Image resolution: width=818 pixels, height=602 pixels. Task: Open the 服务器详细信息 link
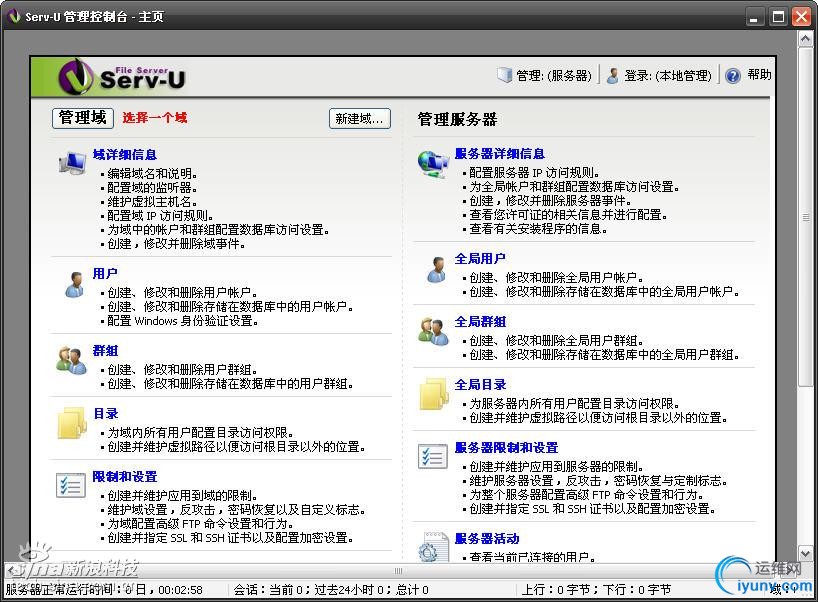point(500,153)
